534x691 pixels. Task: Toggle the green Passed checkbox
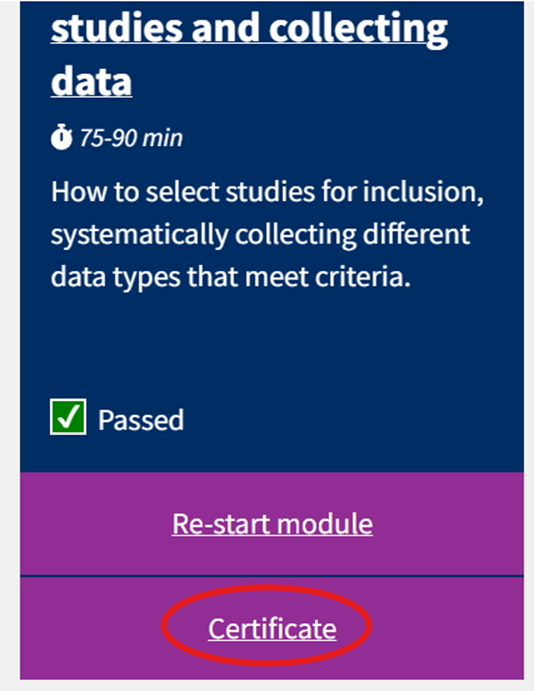click(x=68, y=417)
